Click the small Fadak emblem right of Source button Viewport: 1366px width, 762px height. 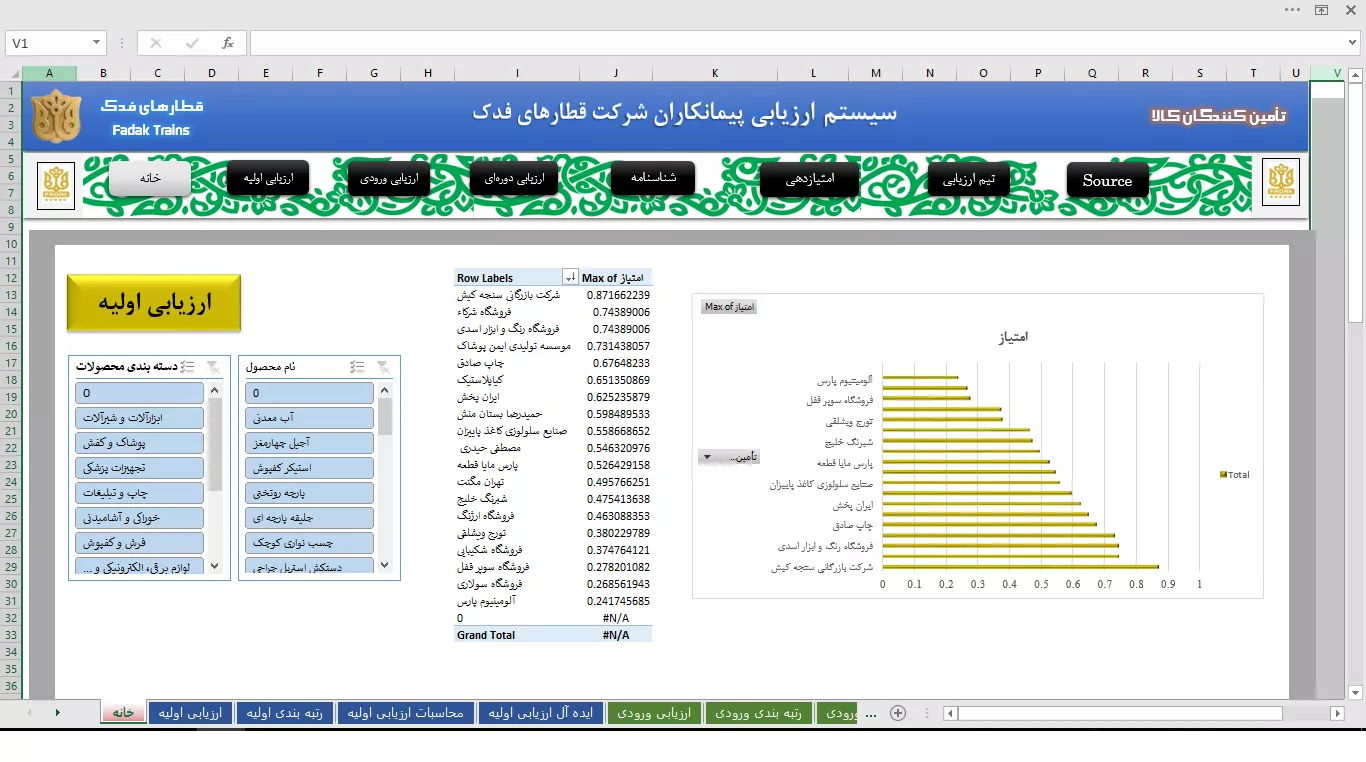(x=1281, y=182)
